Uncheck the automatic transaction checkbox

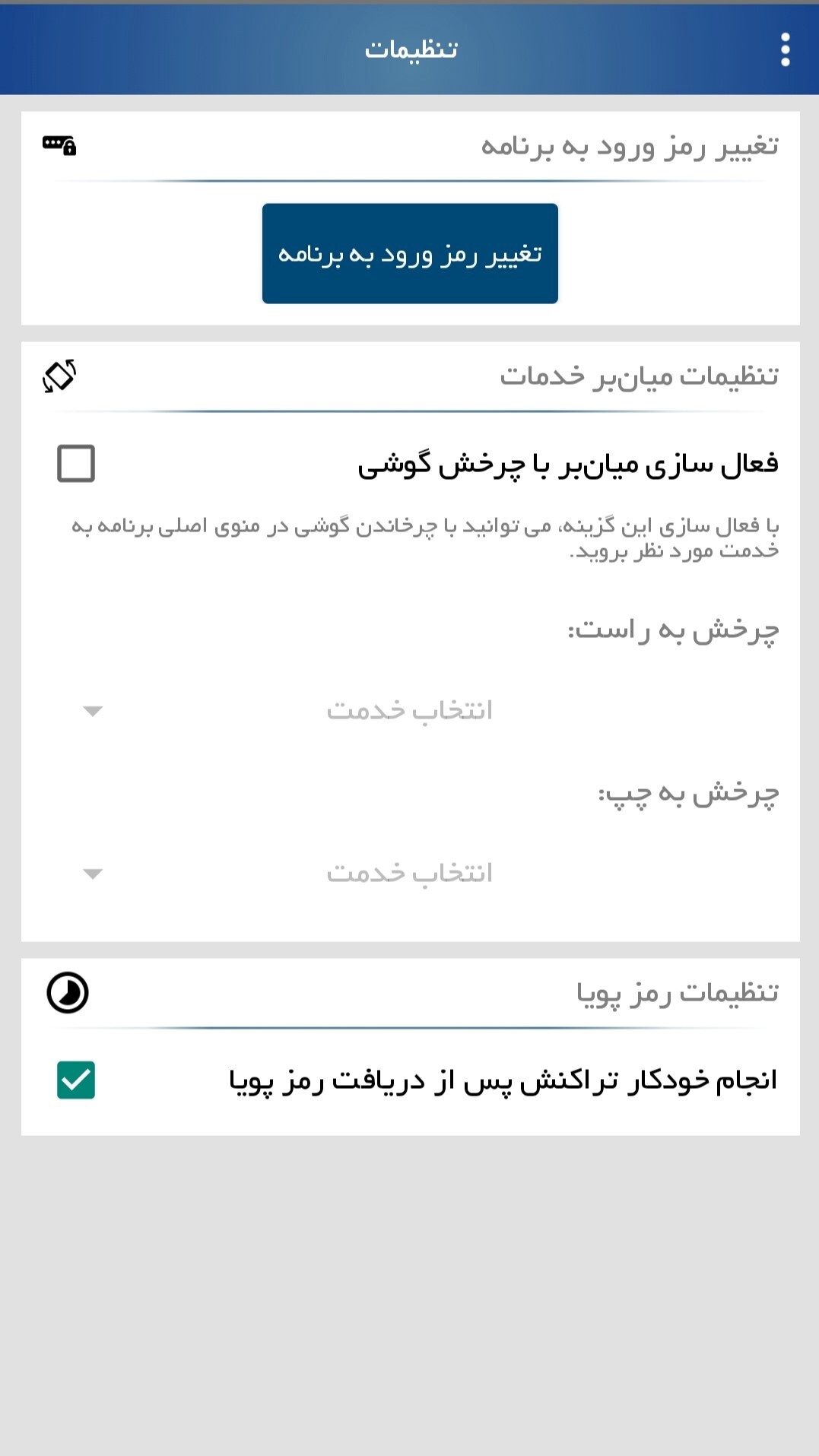[76, 1080]
